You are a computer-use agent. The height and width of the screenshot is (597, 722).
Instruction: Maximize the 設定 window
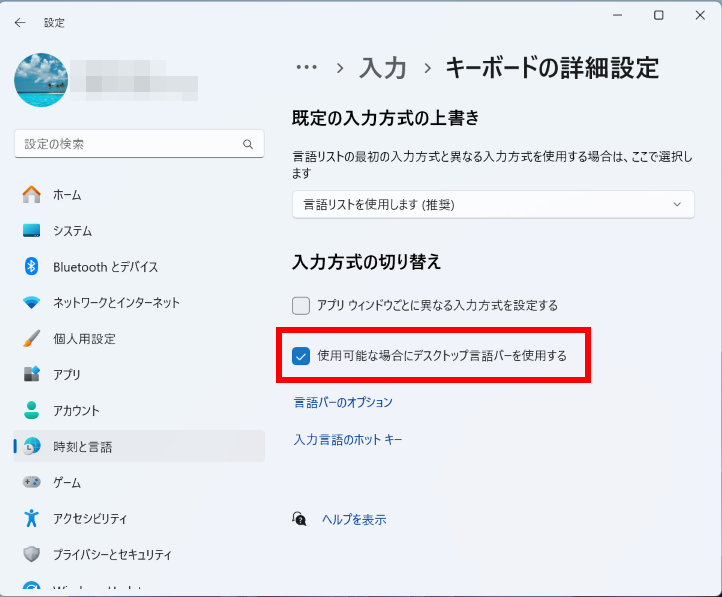click(x=659, y=15)
